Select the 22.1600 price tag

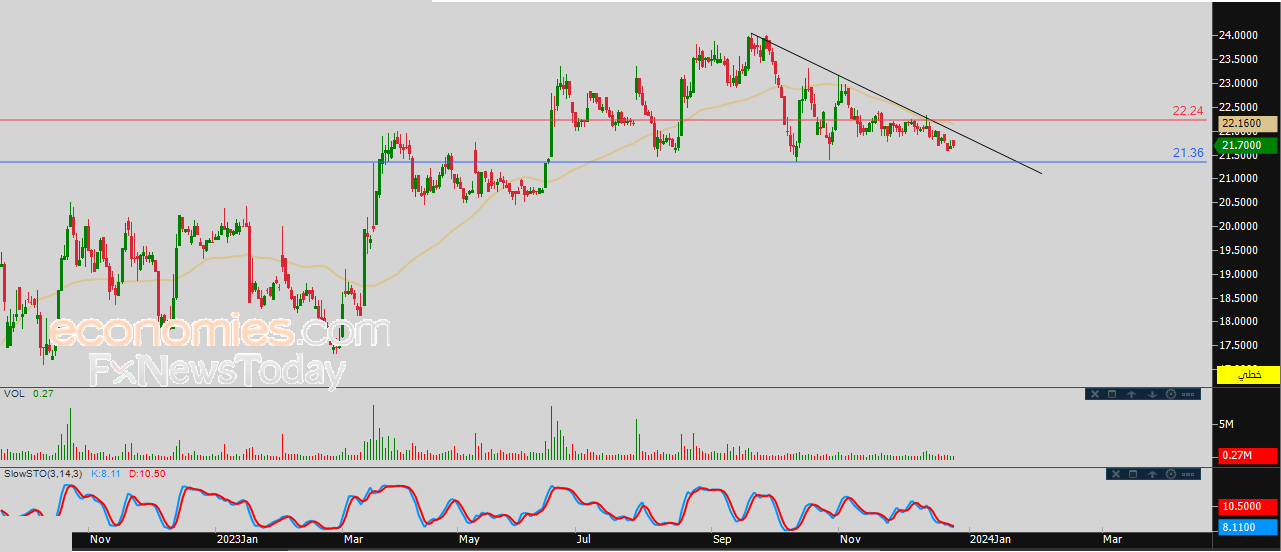click(x=1248, y=123)
